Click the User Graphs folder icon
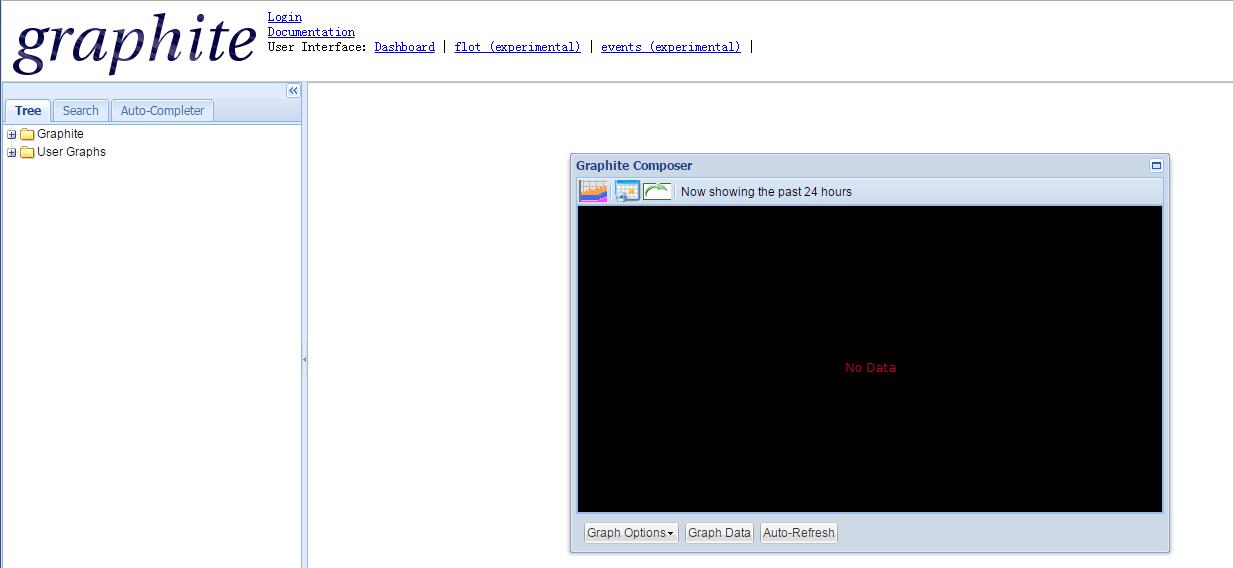 [27, 152]
